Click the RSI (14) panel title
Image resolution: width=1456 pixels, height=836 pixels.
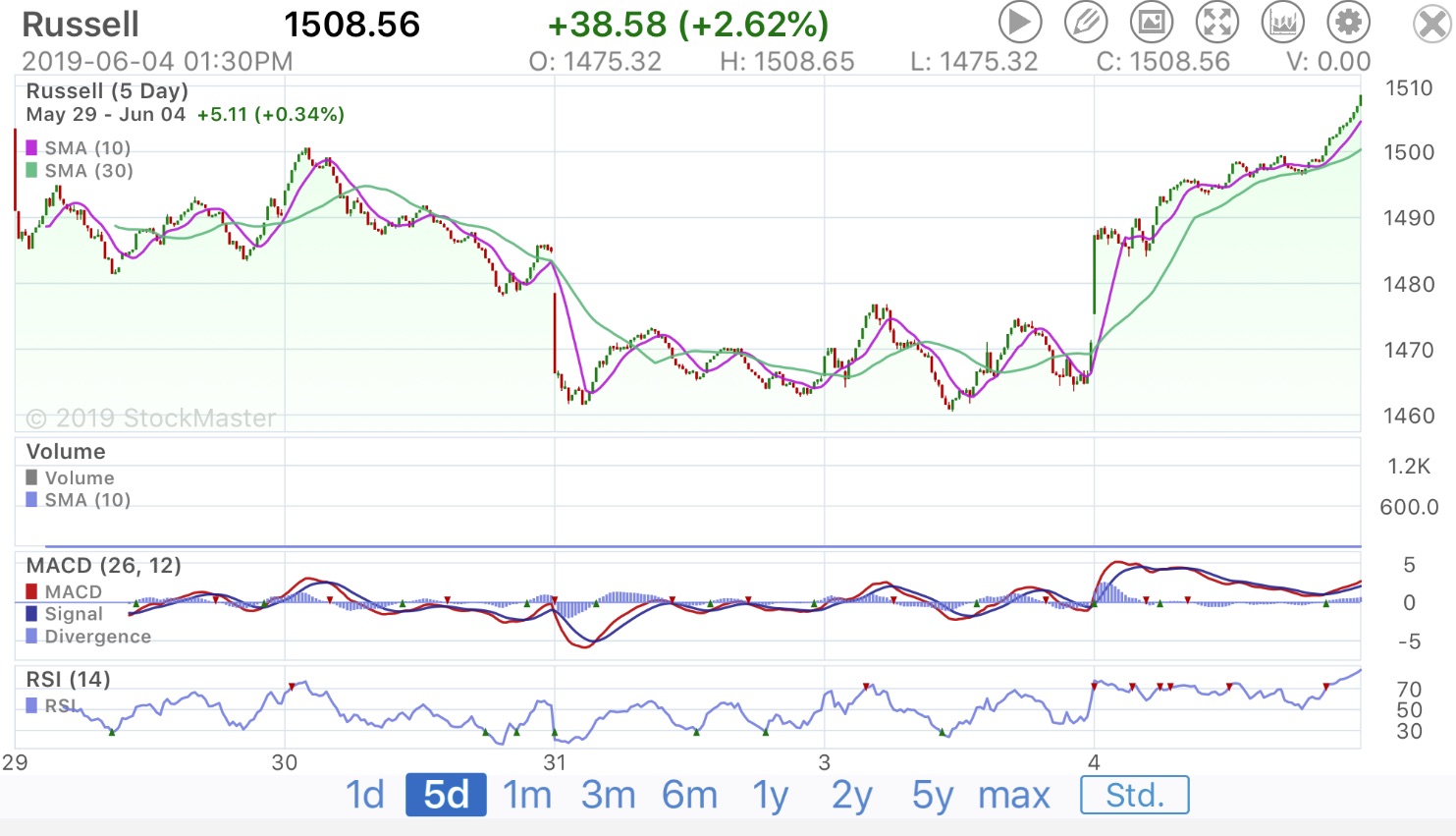pos(68,679)
